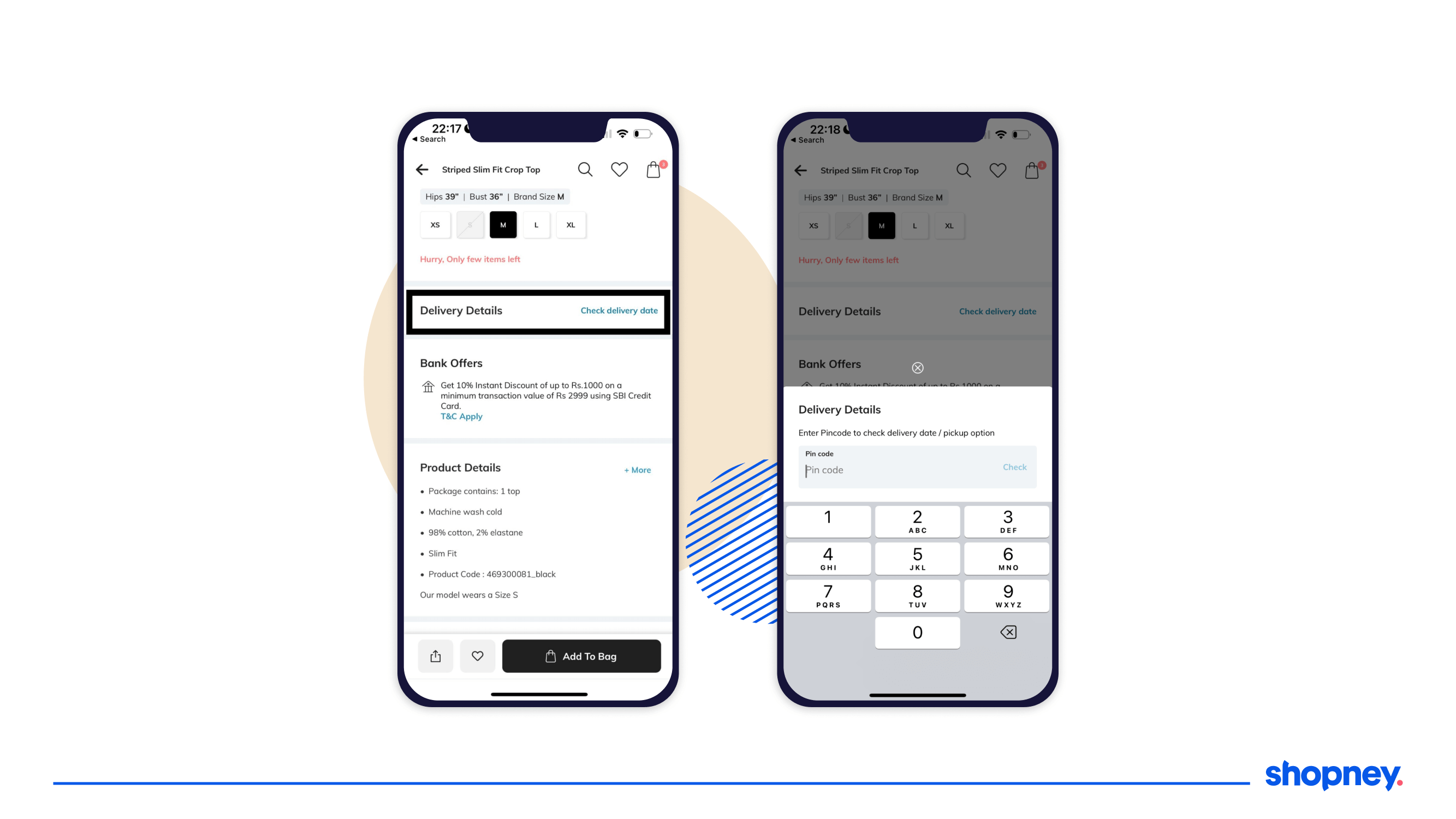Tap T&C Apply link under Bank Offers

click(x=461, y=417)
